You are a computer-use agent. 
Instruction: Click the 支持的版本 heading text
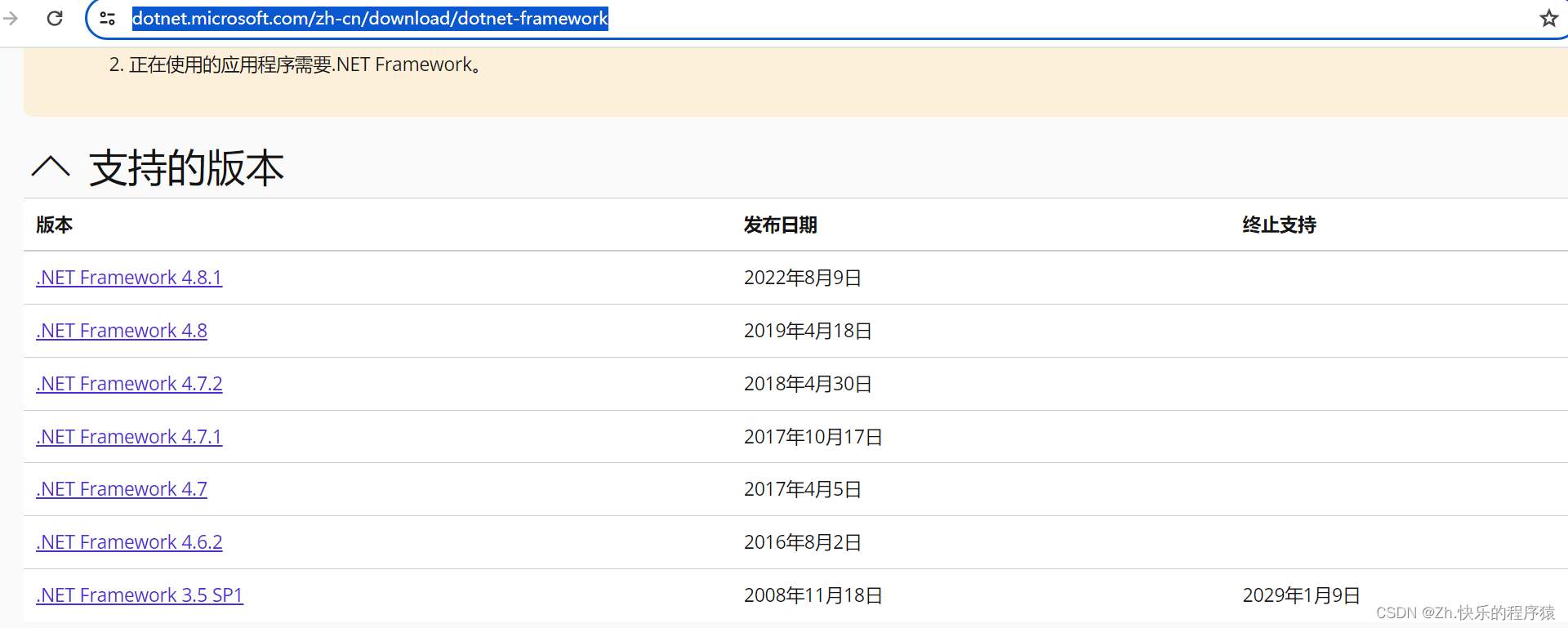click(186, 168)
